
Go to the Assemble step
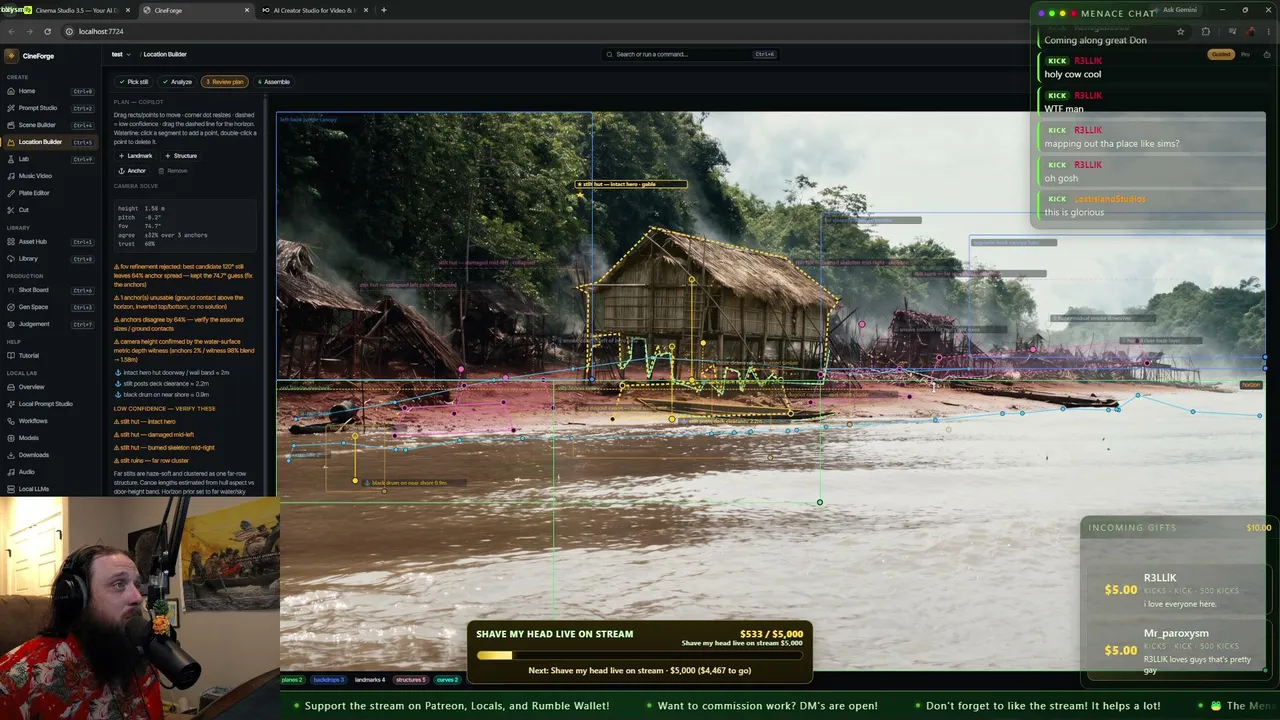pos(274,82)
